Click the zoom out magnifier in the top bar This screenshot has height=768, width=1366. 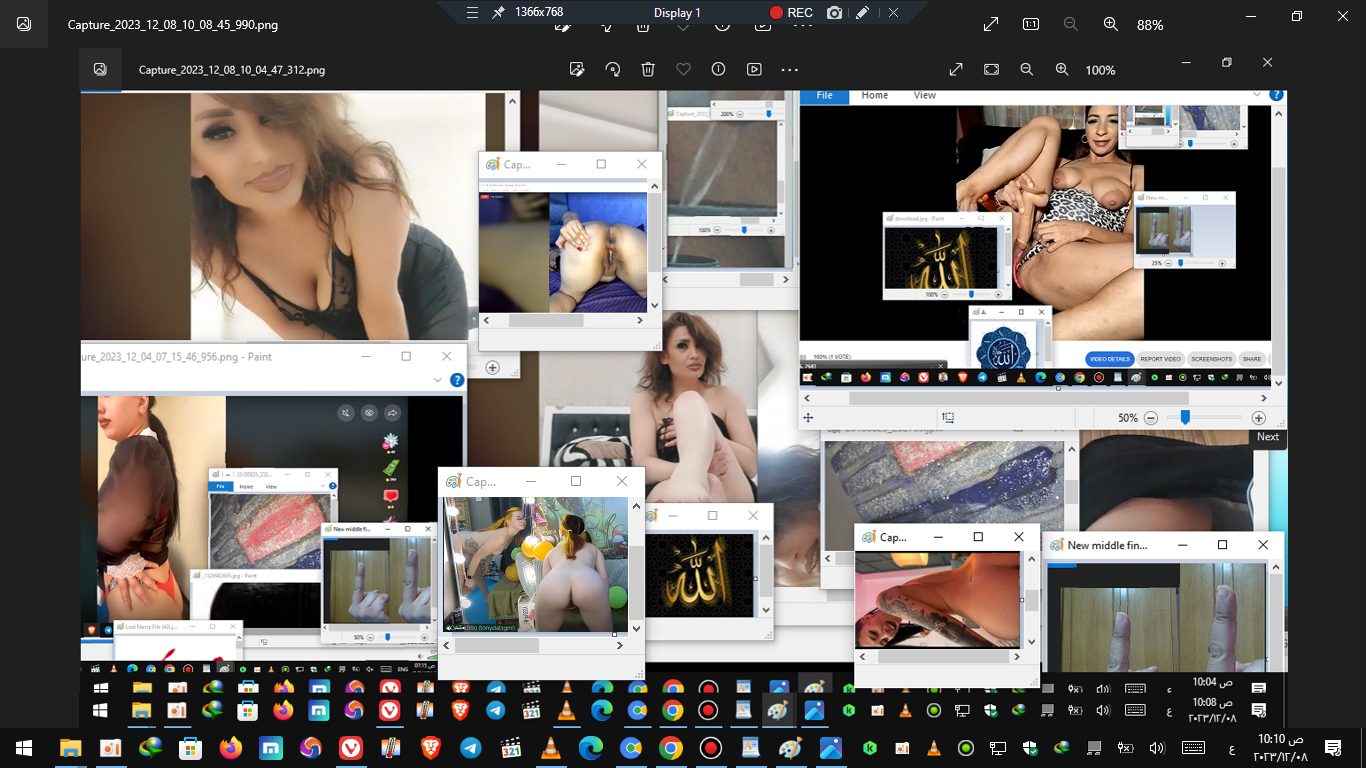[1070, 24]
